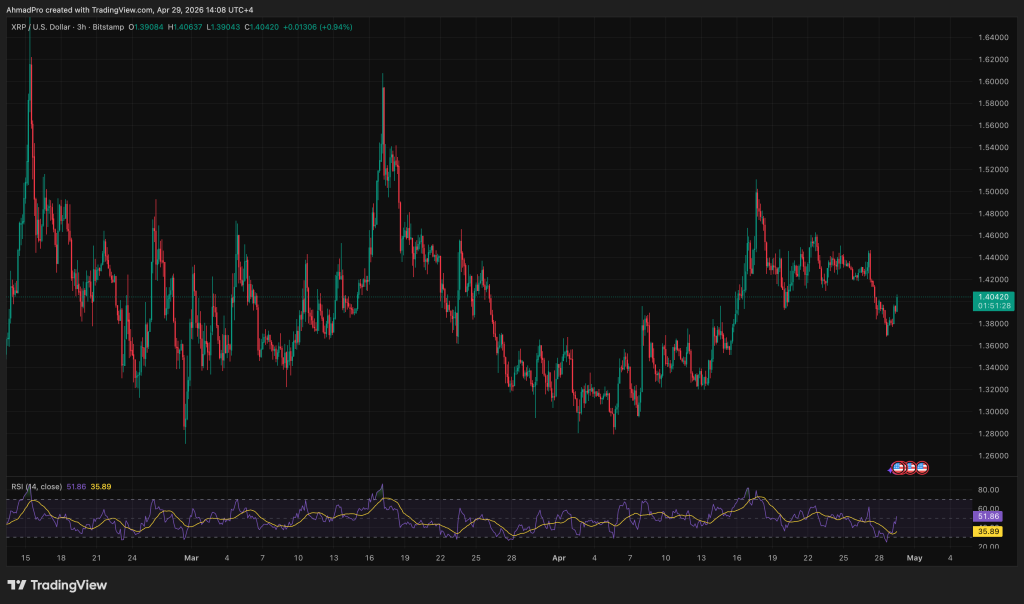Click the 01:51:28 bar countdown timer
1024x604 pixels.
pyautogui.click(x=992, y=306)
